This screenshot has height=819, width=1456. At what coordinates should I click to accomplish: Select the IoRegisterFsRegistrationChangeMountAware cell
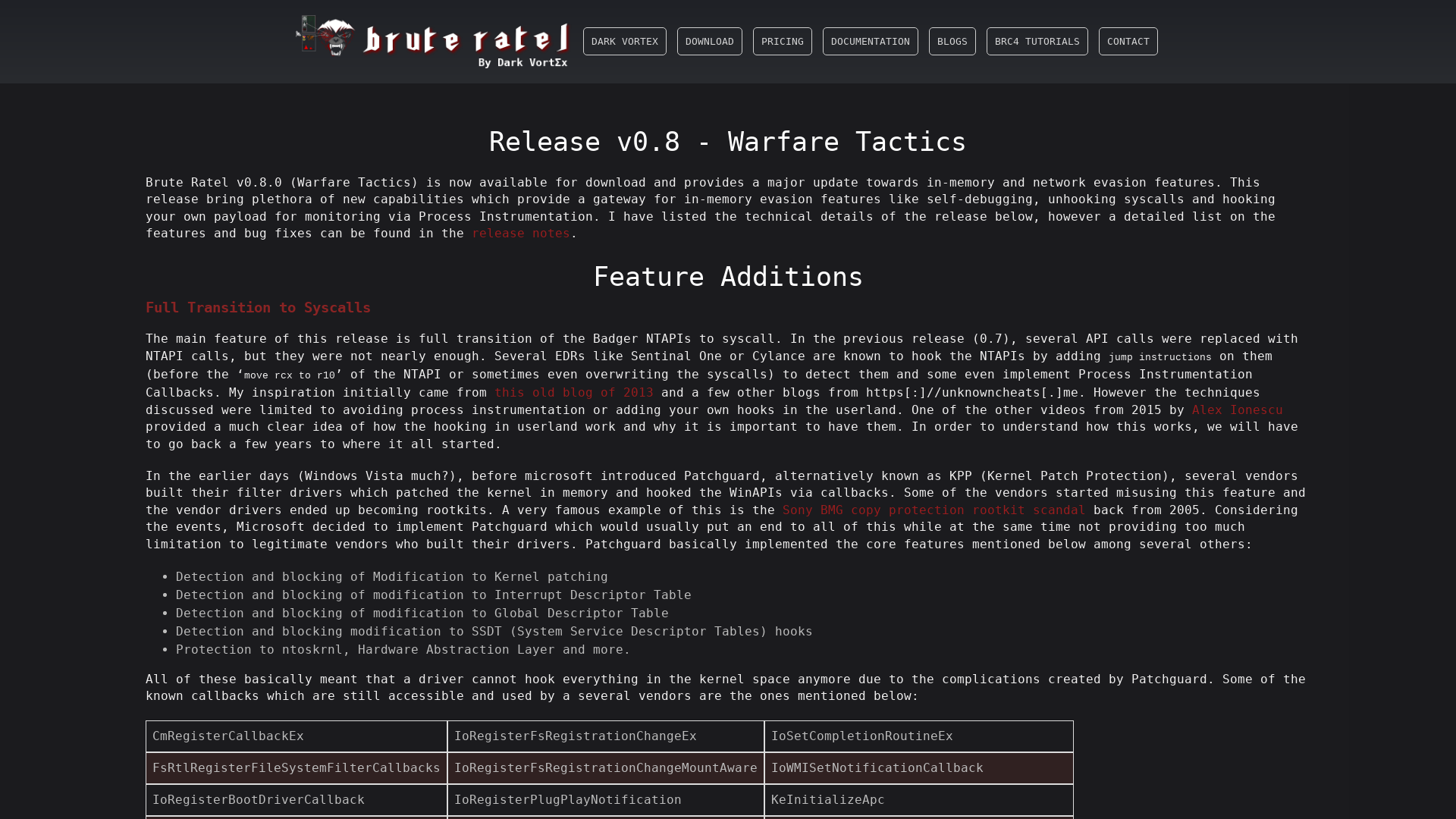(606, 768)
